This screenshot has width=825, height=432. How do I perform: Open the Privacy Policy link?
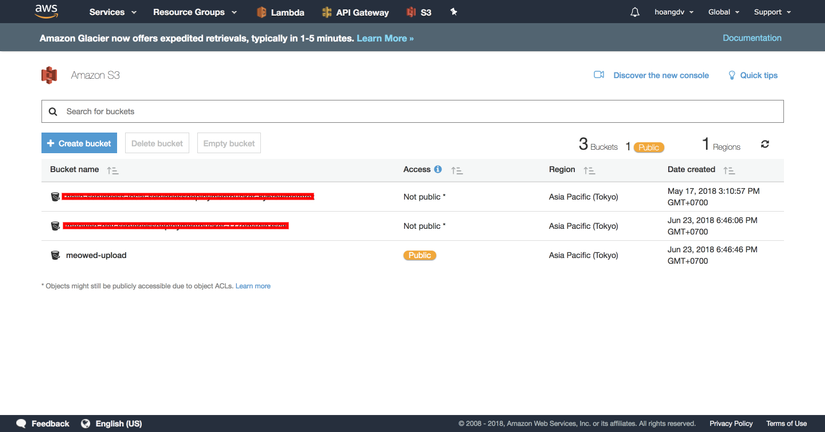[x=731, y=424]
